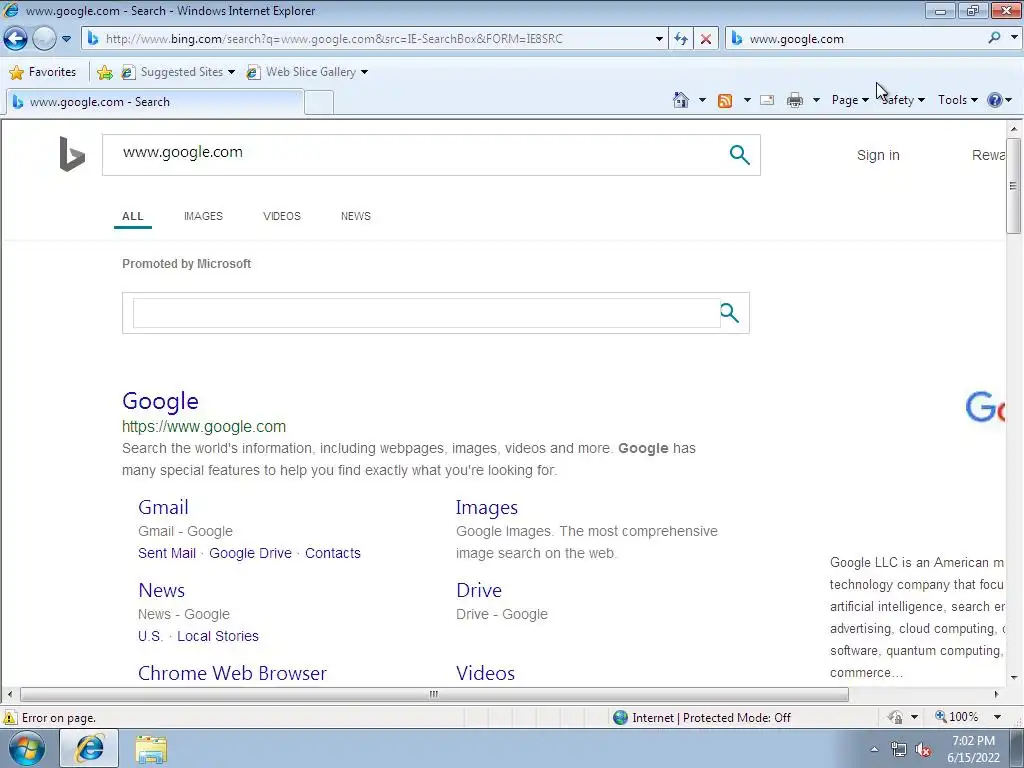The image size is (1024, 768).
Task: Open the Page menu
Action: tap(850, 100)
